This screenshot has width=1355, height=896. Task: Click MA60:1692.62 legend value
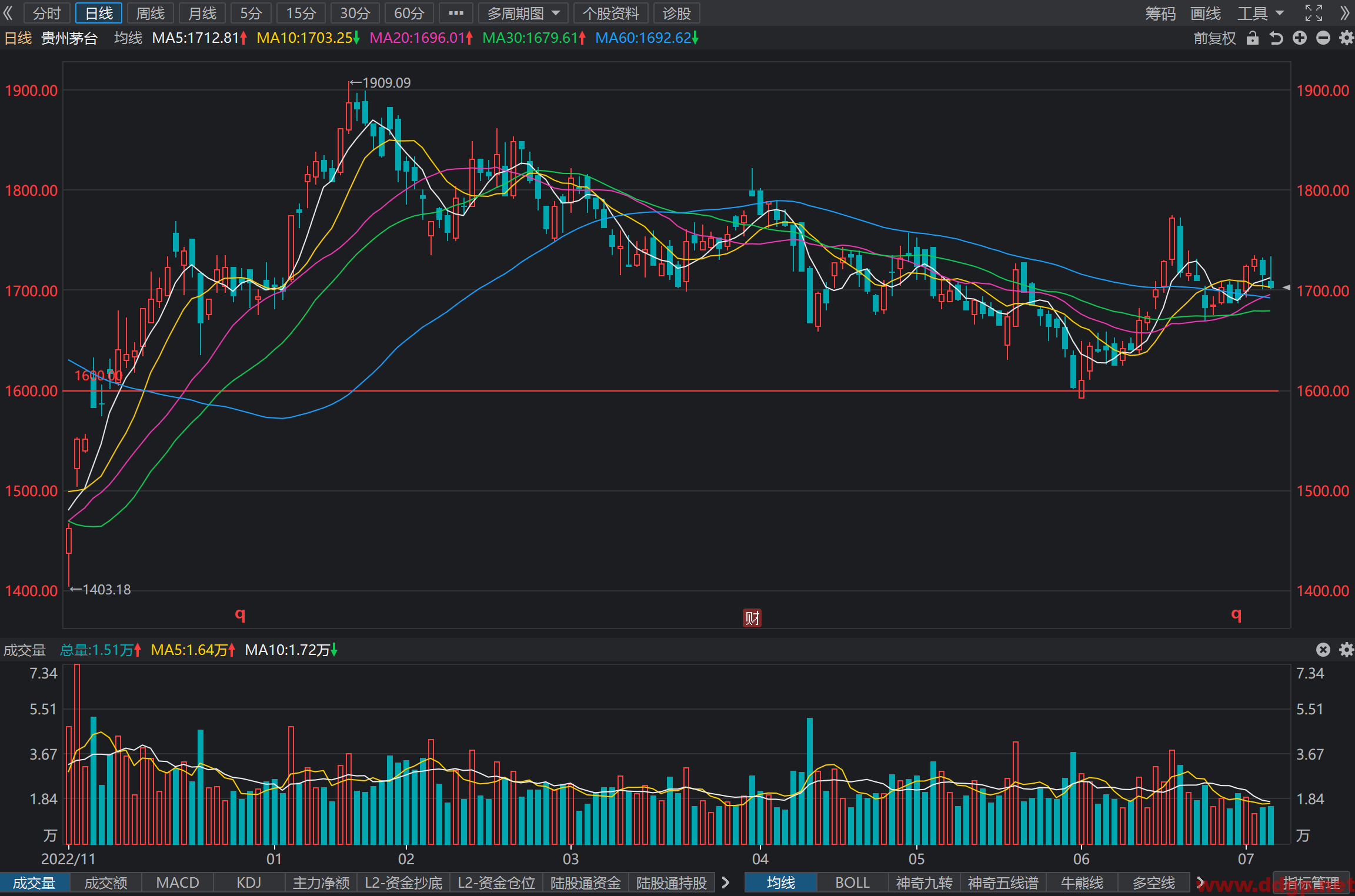[647, 38]
